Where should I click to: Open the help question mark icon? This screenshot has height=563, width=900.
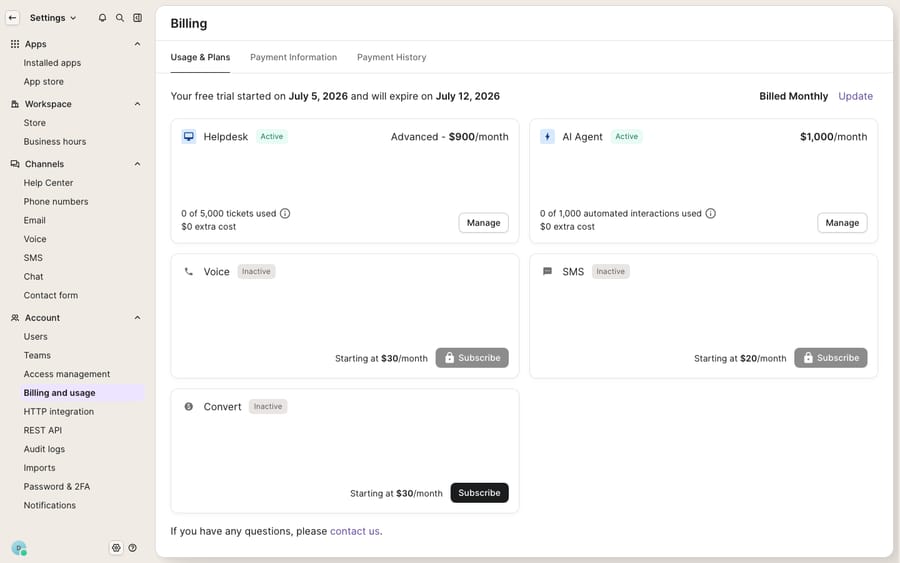click(x=133, y=548)
